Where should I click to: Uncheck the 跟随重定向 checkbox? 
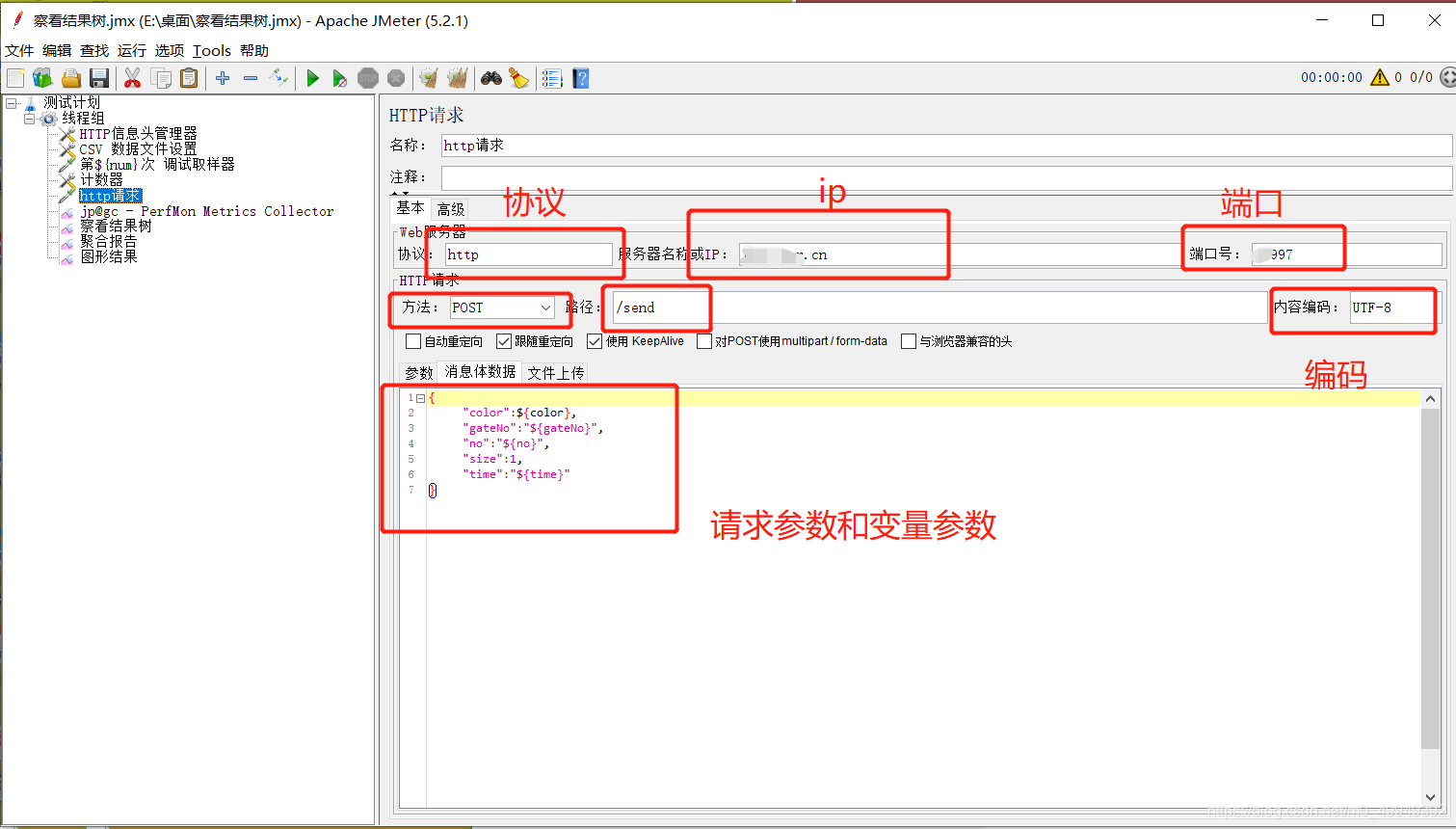point(504,341)
